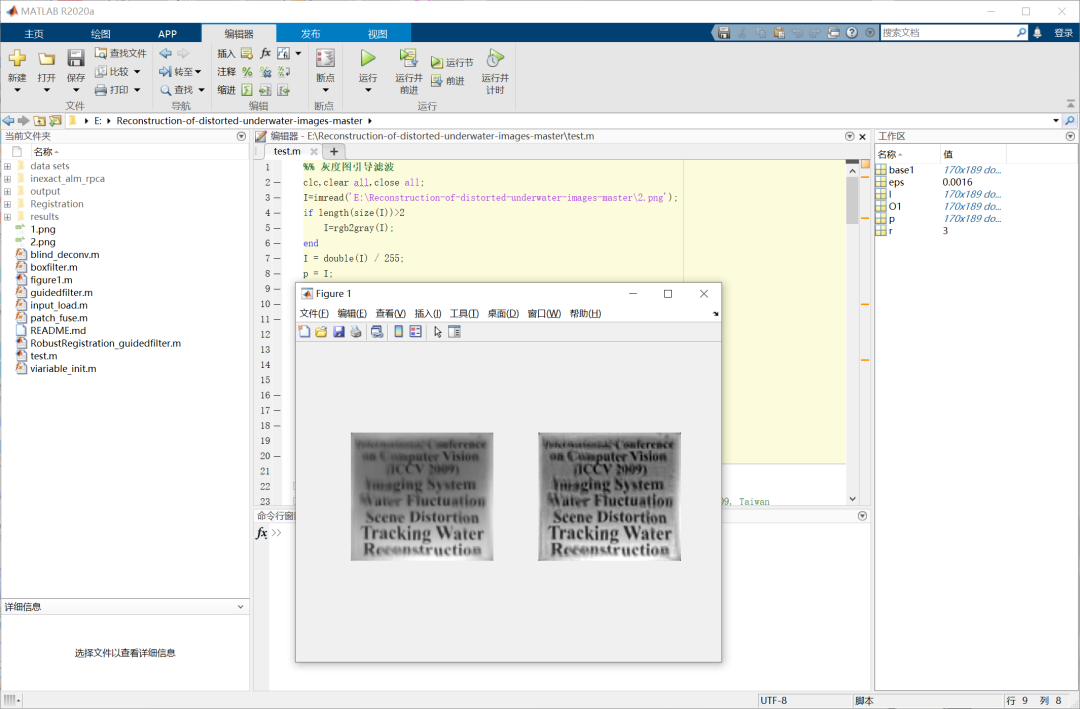Click the 新建 new file icon

click(17, 59)
